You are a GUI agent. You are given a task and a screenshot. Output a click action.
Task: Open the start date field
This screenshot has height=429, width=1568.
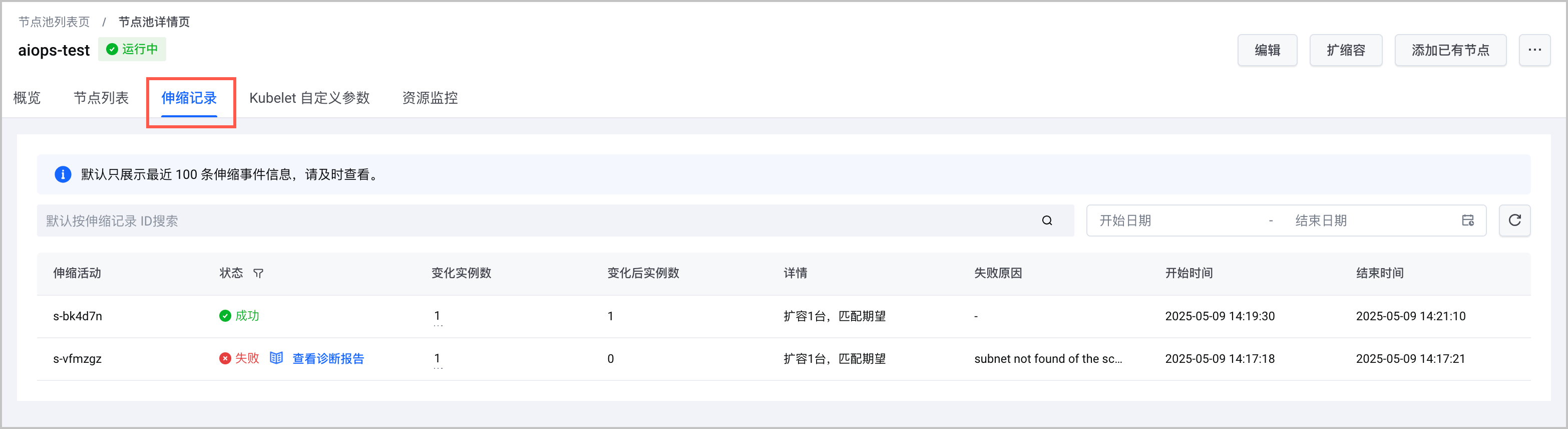(1175, 221)
